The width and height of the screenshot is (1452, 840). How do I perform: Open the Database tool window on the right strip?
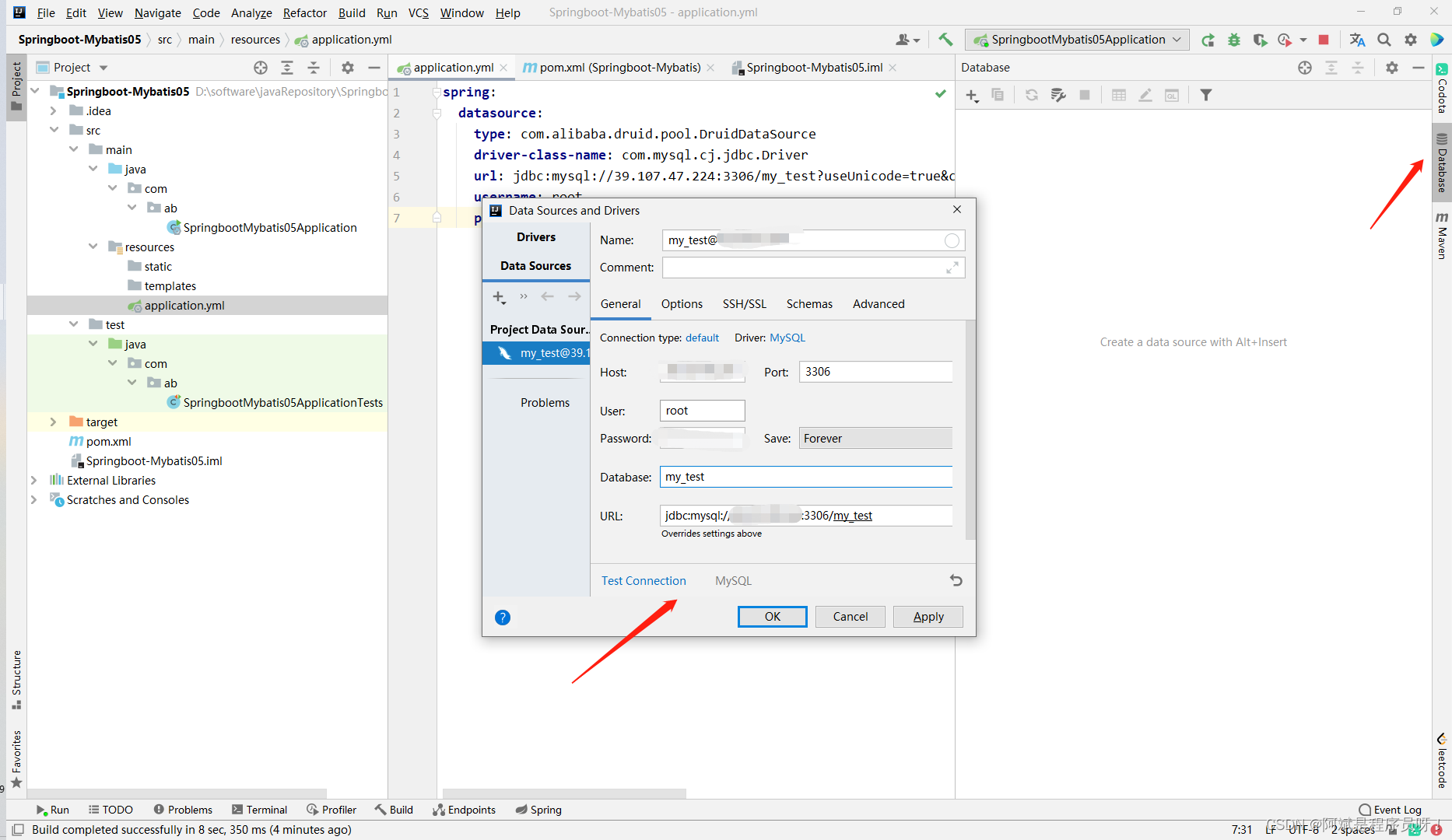coord(1442,163)
